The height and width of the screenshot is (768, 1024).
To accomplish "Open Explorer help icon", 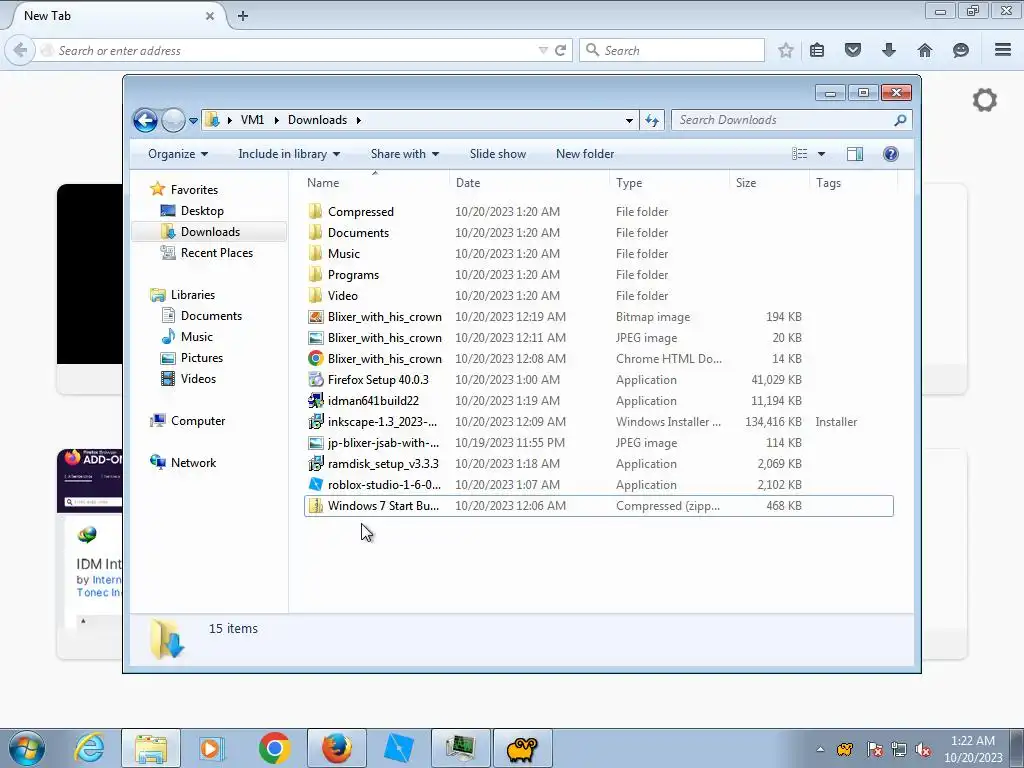I will 891,154.
